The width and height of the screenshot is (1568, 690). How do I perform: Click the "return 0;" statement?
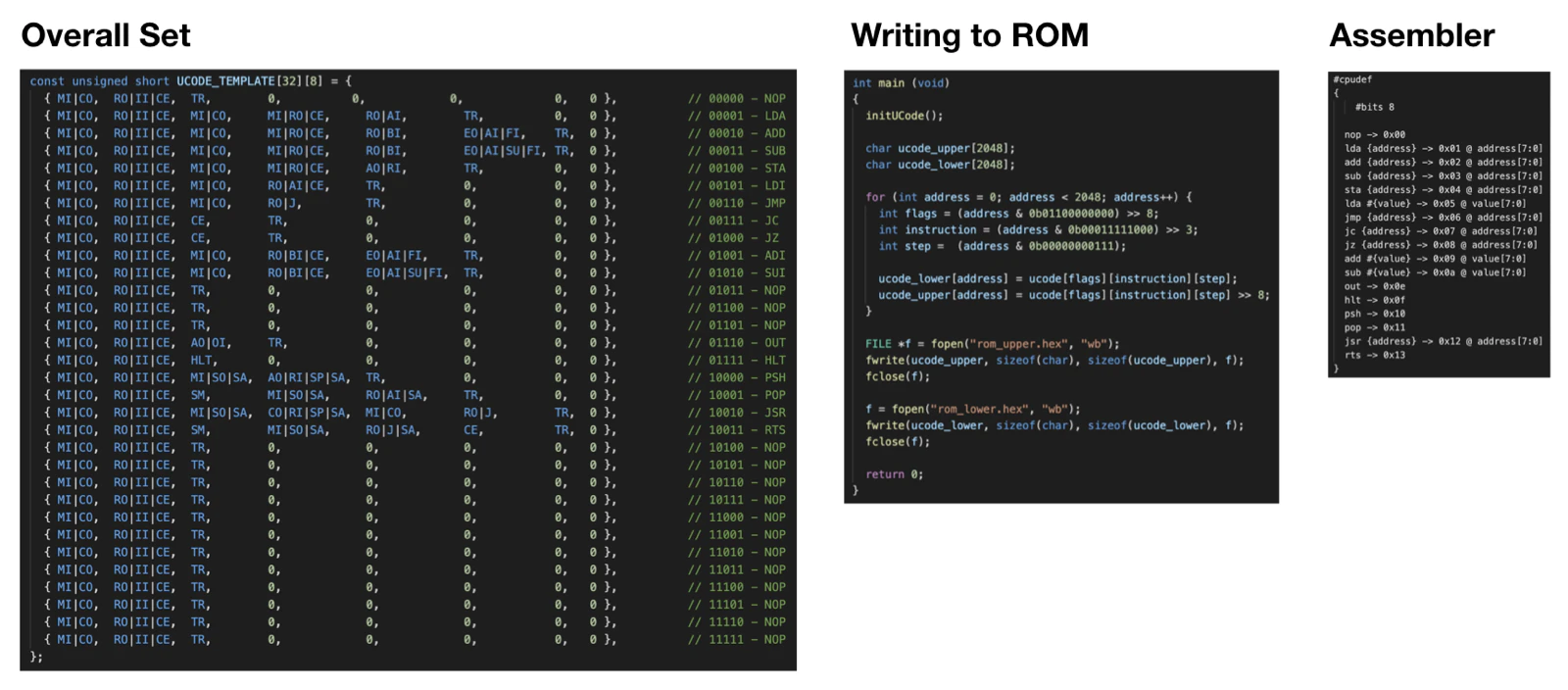coord(894,474)
